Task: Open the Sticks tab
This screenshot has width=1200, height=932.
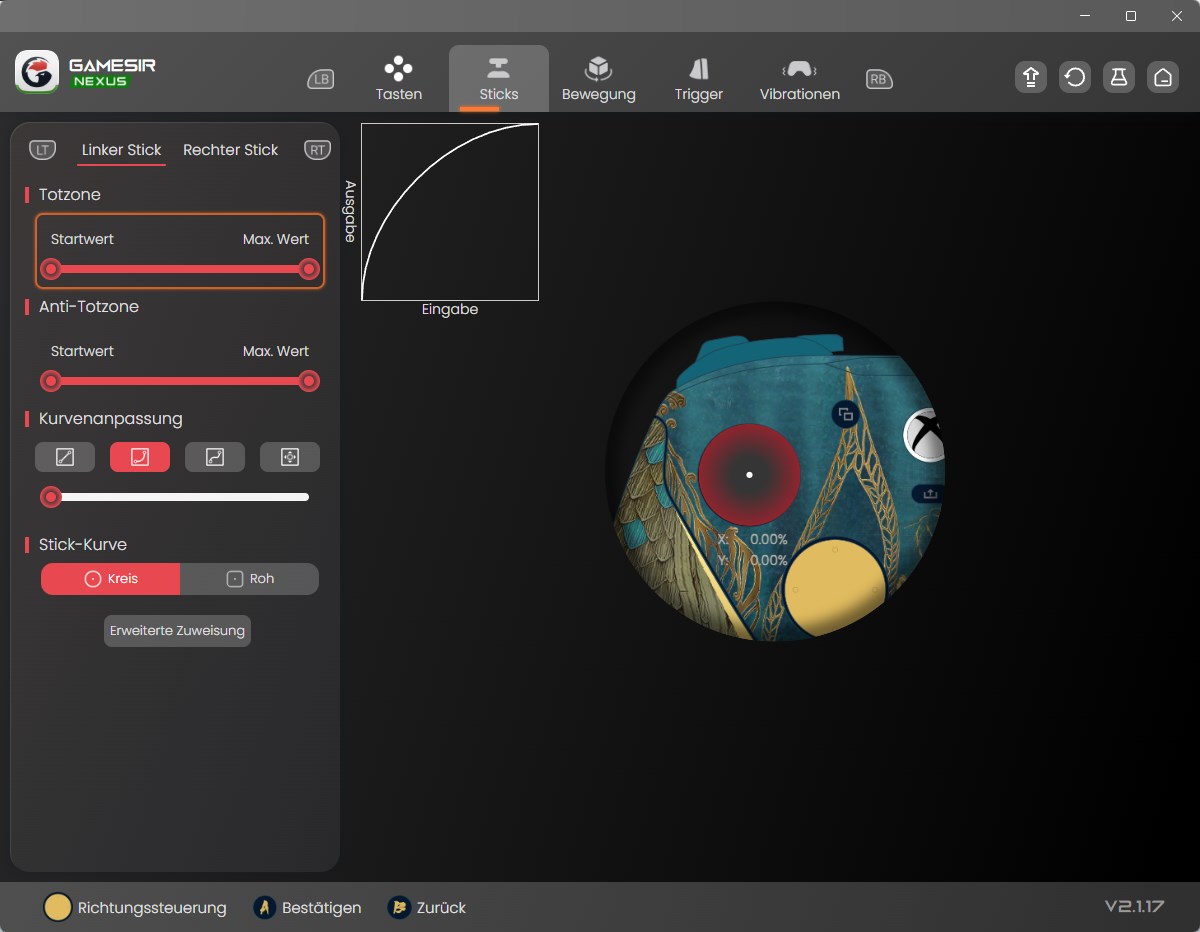Action: [499, 79]
